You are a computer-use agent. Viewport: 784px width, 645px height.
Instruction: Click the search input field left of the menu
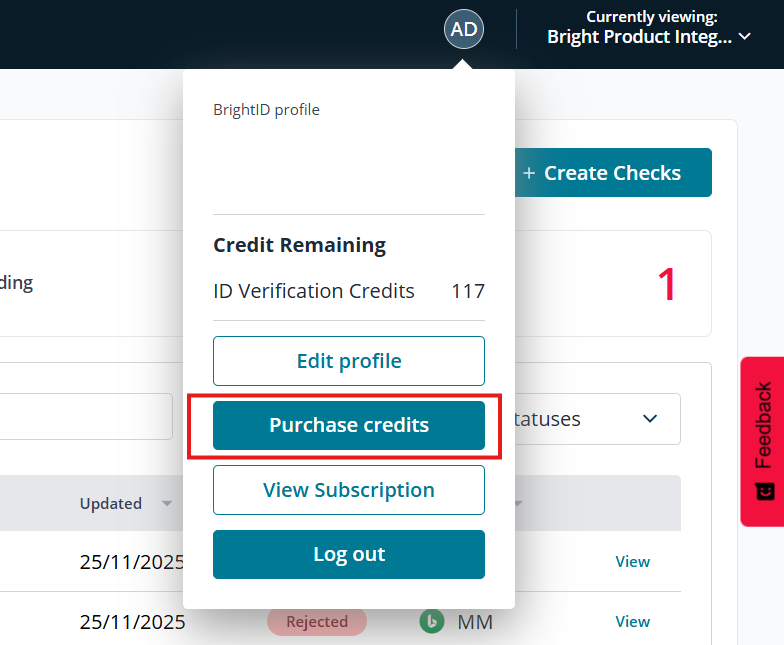(86, 416)
